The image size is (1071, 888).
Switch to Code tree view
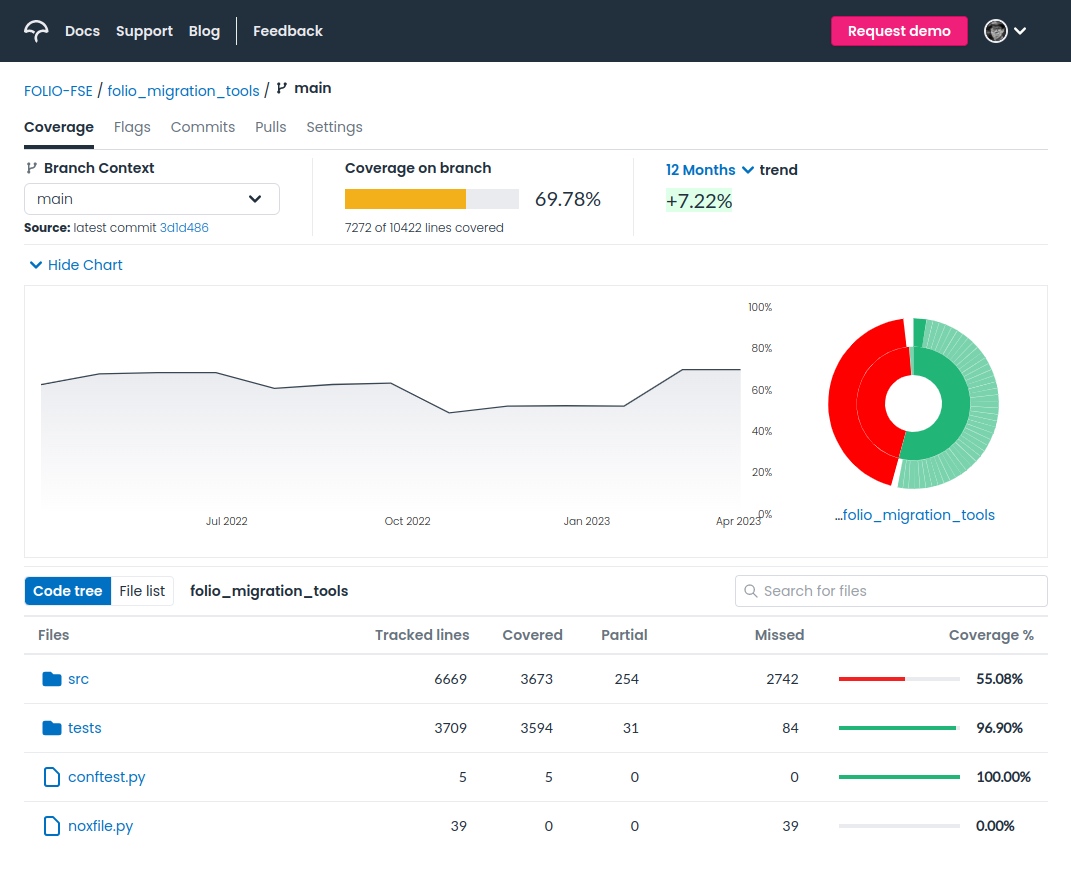pyautogui.click(x=68, y=591)
